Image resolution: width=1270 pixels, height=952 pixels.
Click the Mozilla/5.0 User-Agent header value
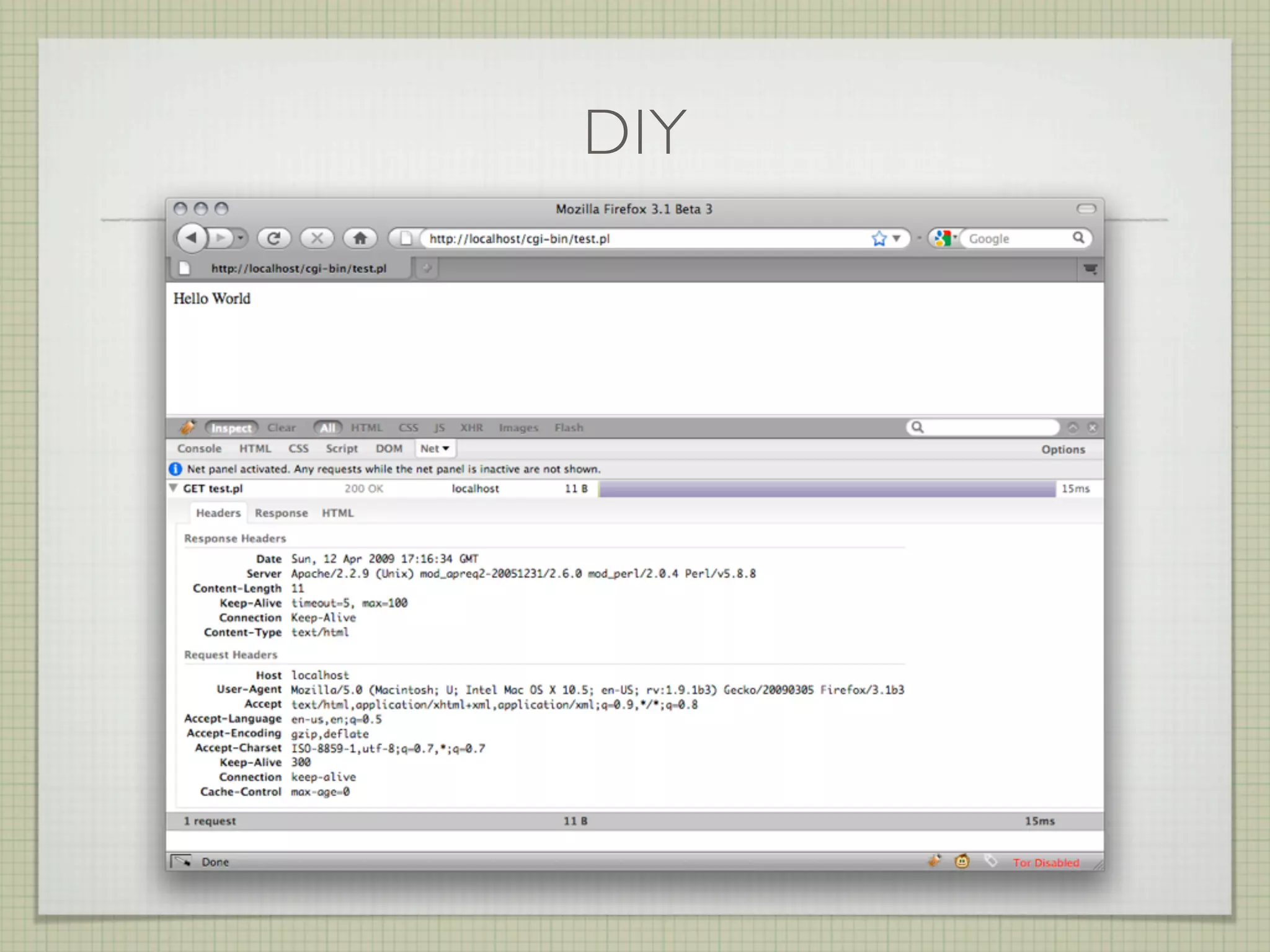coord(598,690)
